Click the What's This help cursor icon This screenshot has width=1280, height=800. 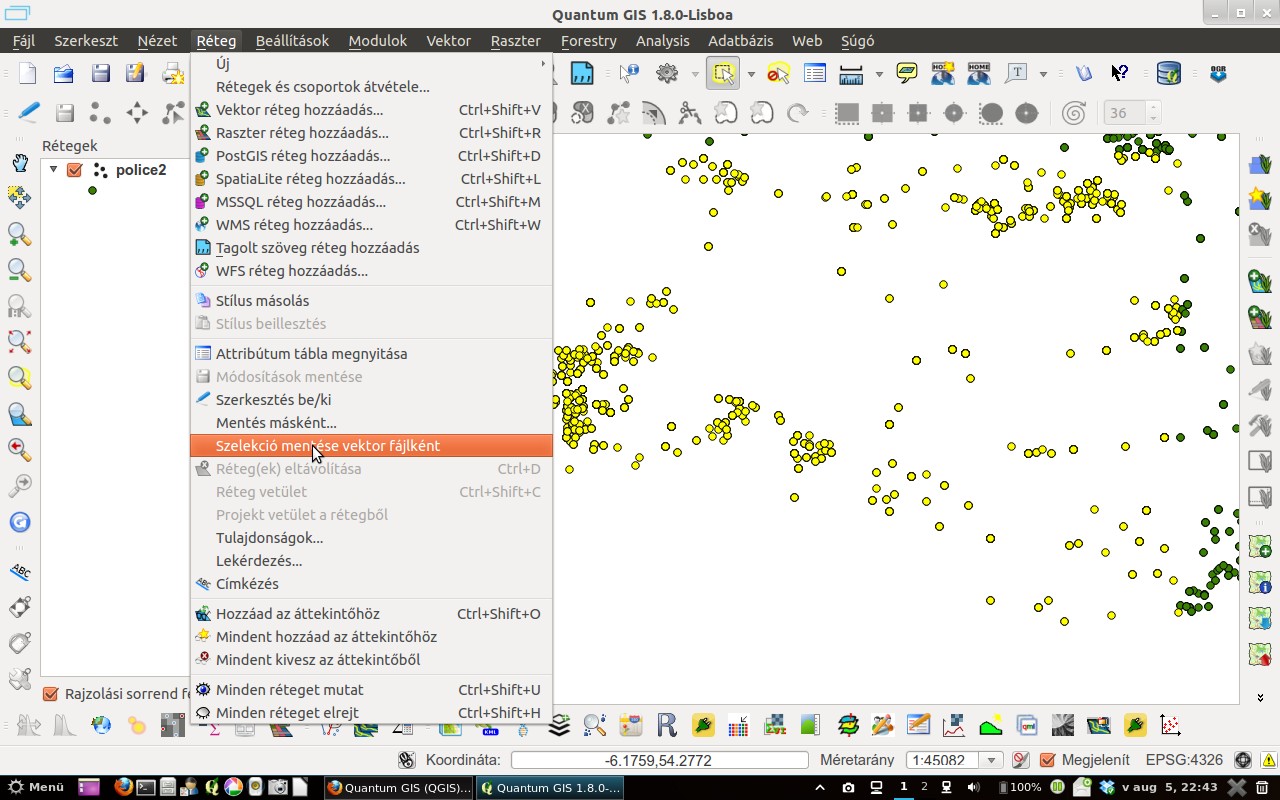click(x=1120, y=73)
